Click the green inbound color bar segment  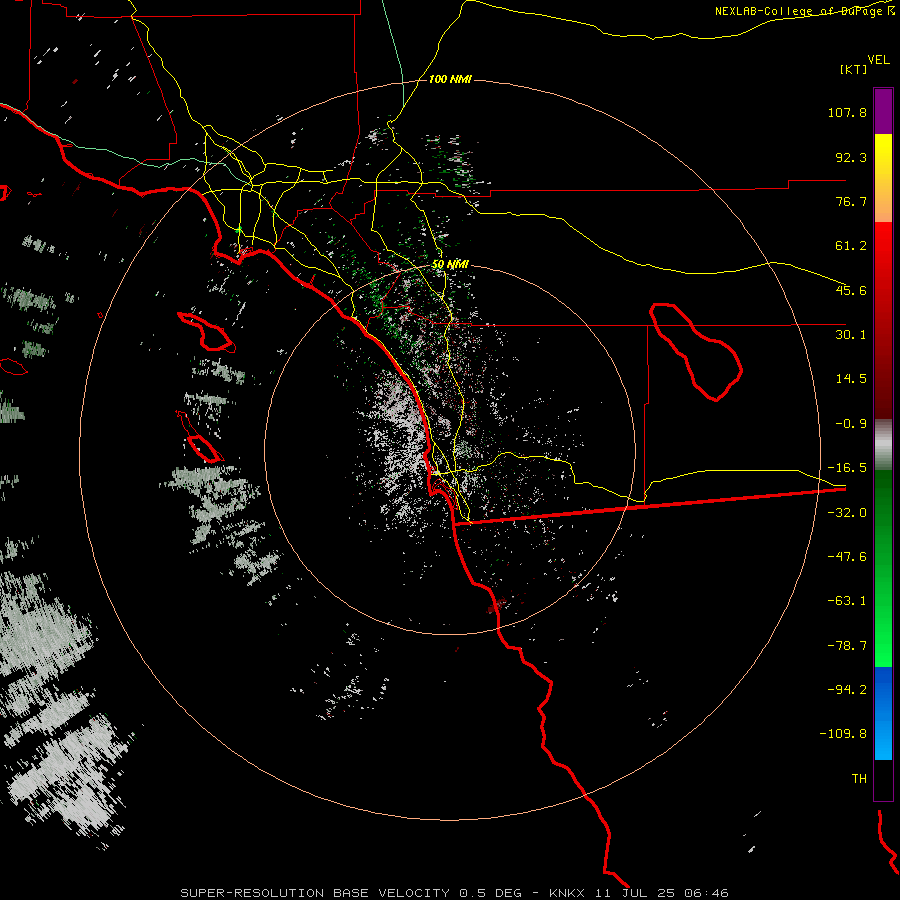coord(883,568)
